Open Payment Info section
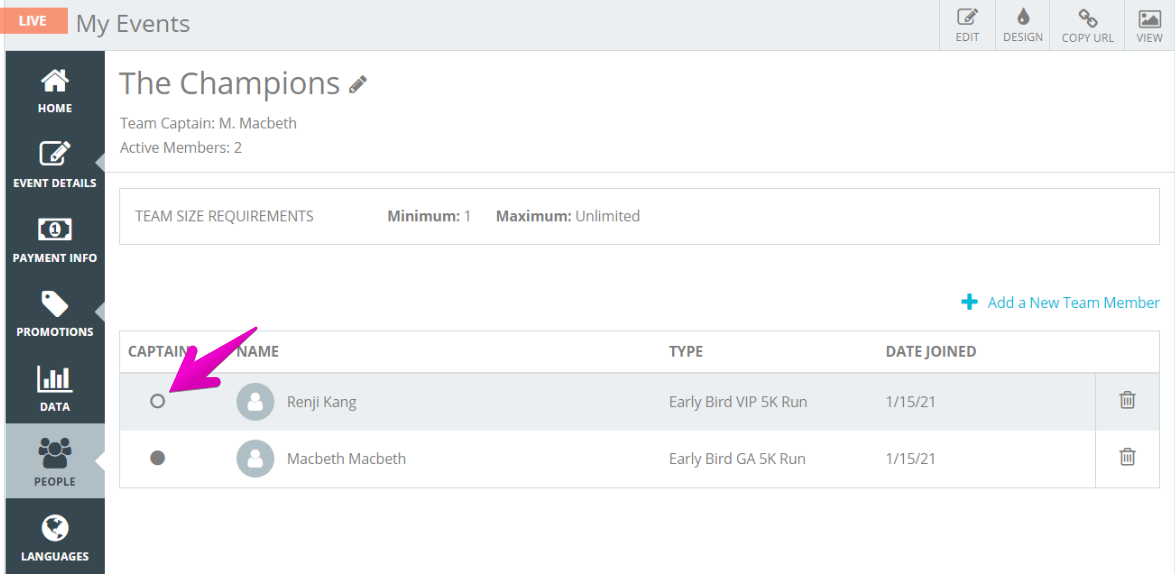1175x574 pixels. pos(55,238)
